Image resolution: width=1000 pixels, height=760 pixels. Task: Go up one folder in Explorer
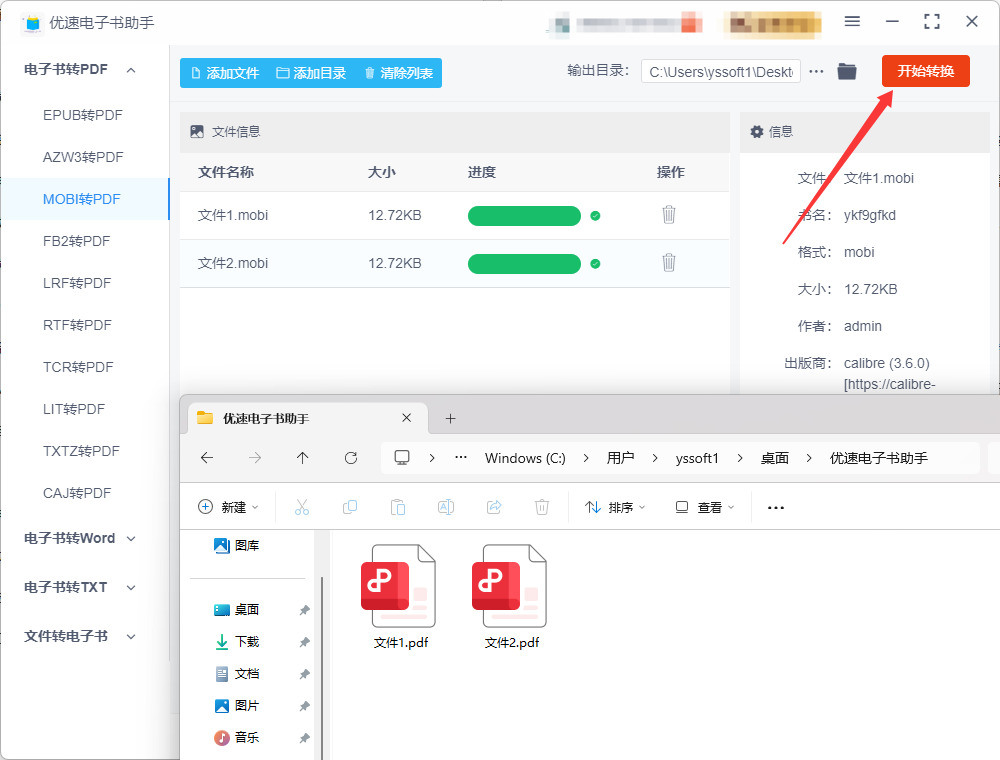[302, 458]
